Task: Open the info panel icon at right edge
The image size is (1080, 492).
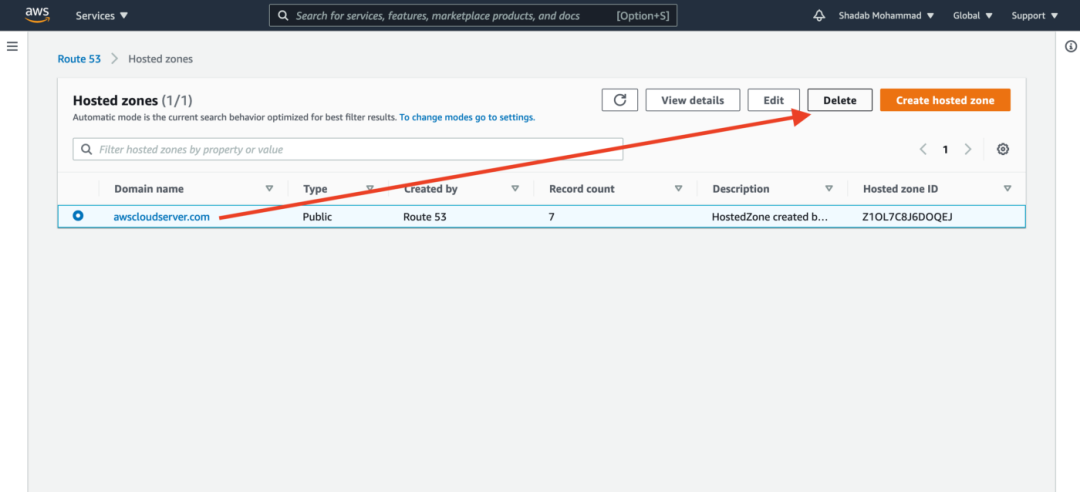Action: 1070,47
